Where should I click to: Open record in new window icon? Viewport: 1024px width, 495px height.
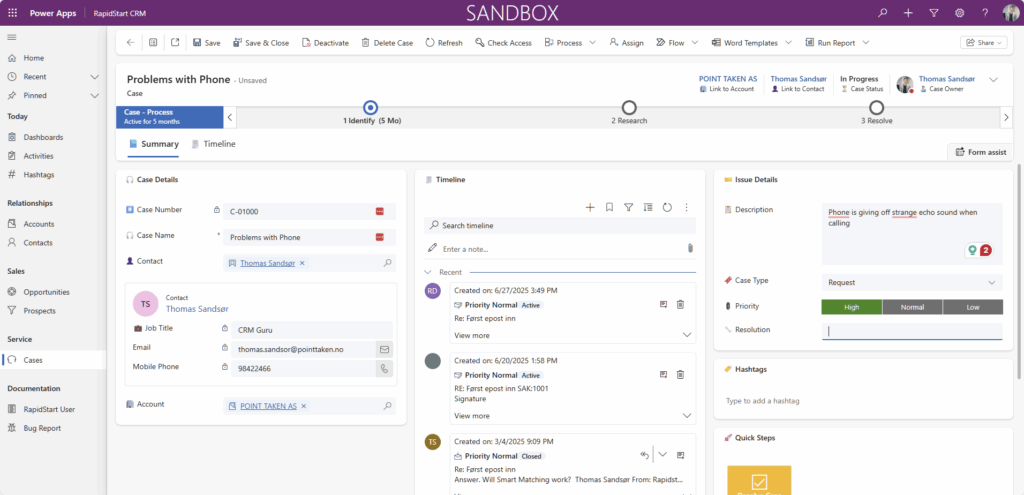pos(175,42)
